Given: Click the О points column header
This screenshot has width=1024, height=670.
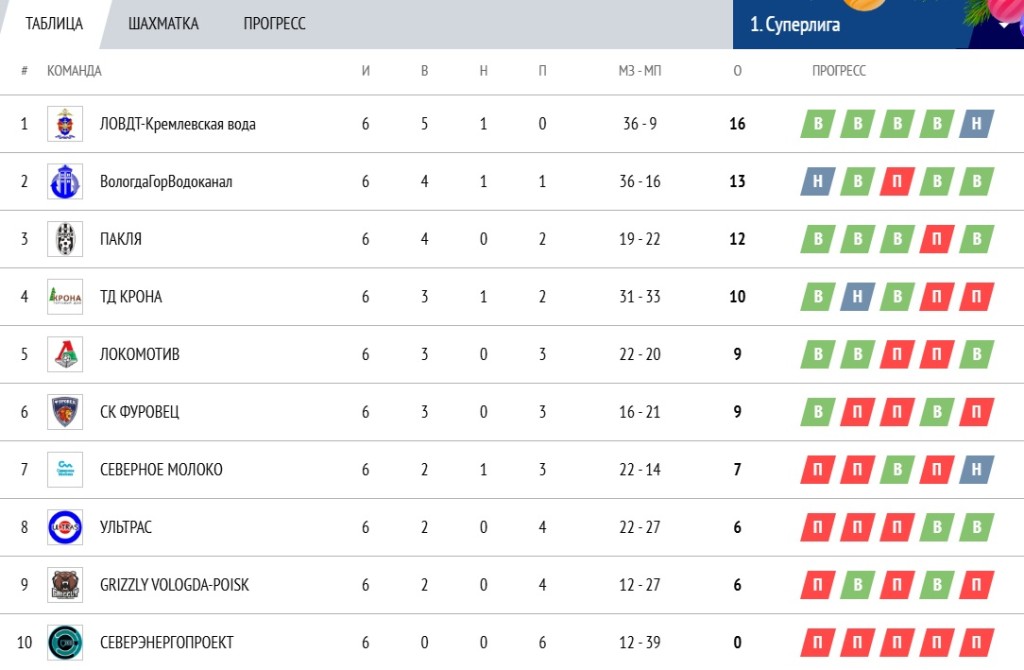Looking at the screenshot, I should (737, 71).
